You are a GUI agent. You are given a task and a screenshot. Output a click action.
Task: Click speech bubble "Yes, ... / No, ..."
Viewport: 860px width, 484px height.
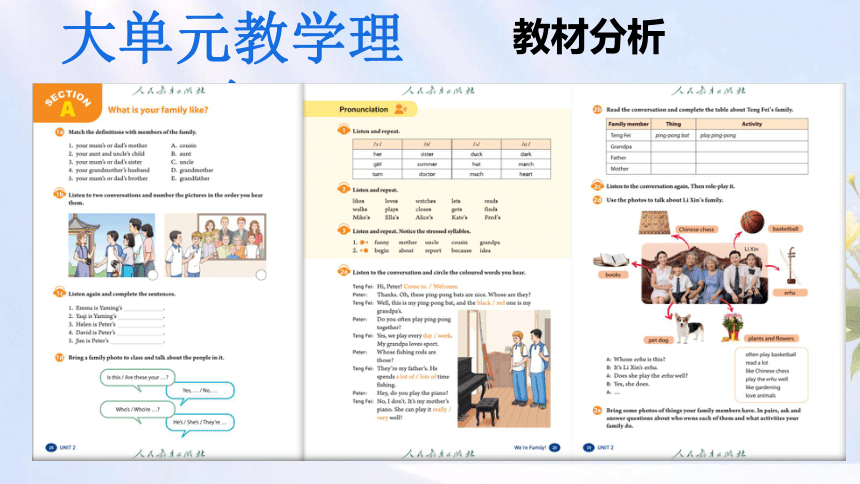coord(200,391)
